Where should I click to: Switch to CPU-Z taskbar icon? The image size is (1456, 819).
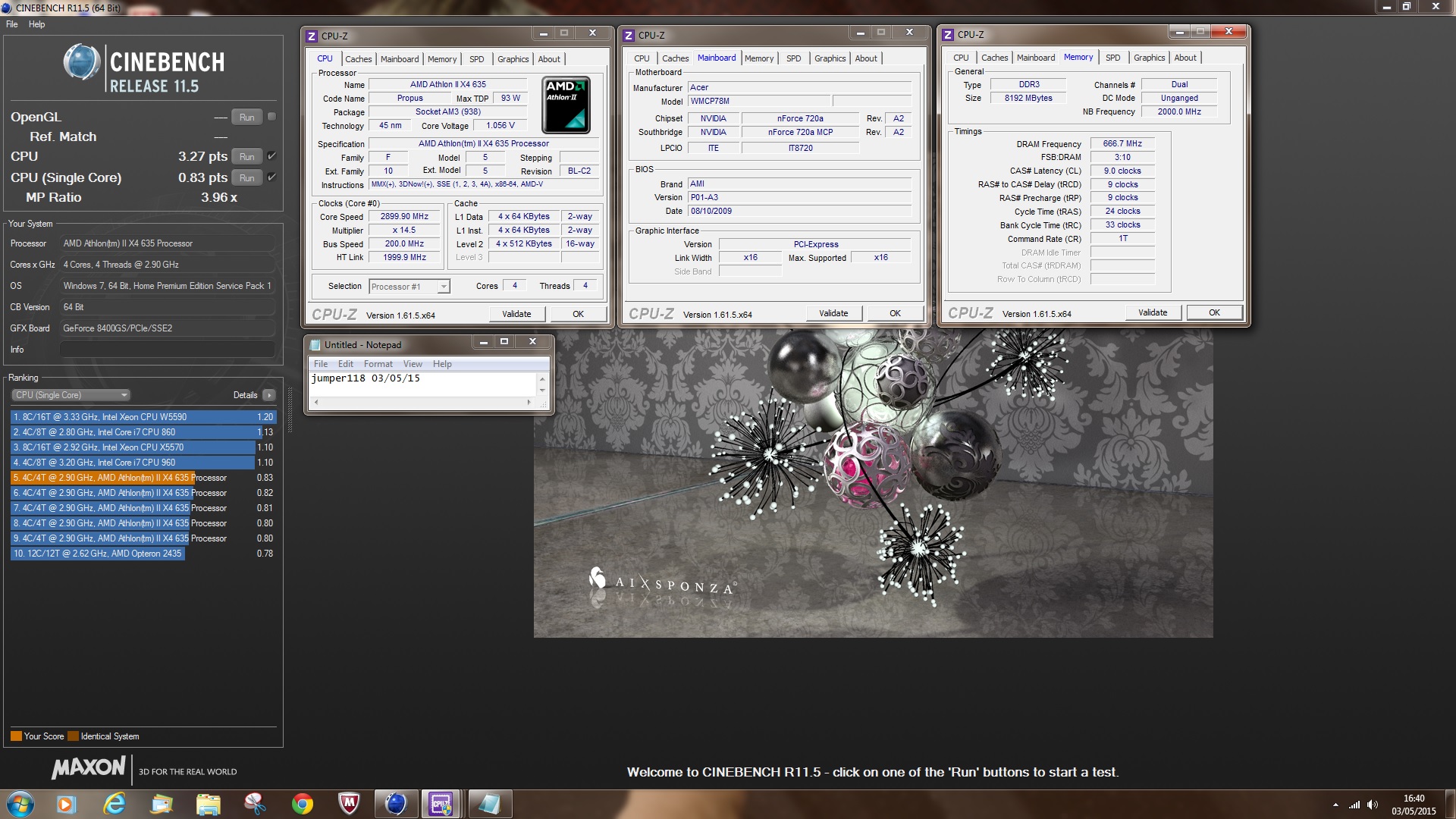pyautogui.click(x=441, y=804)
